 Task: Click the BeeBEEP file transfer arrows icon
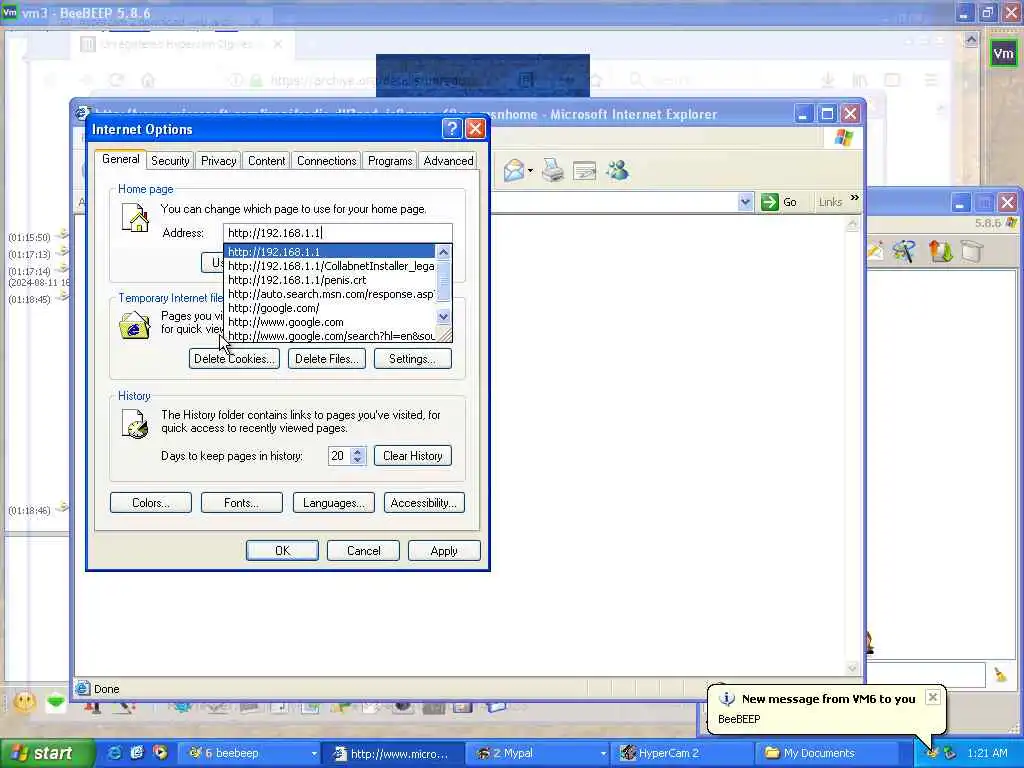(940, 251)
